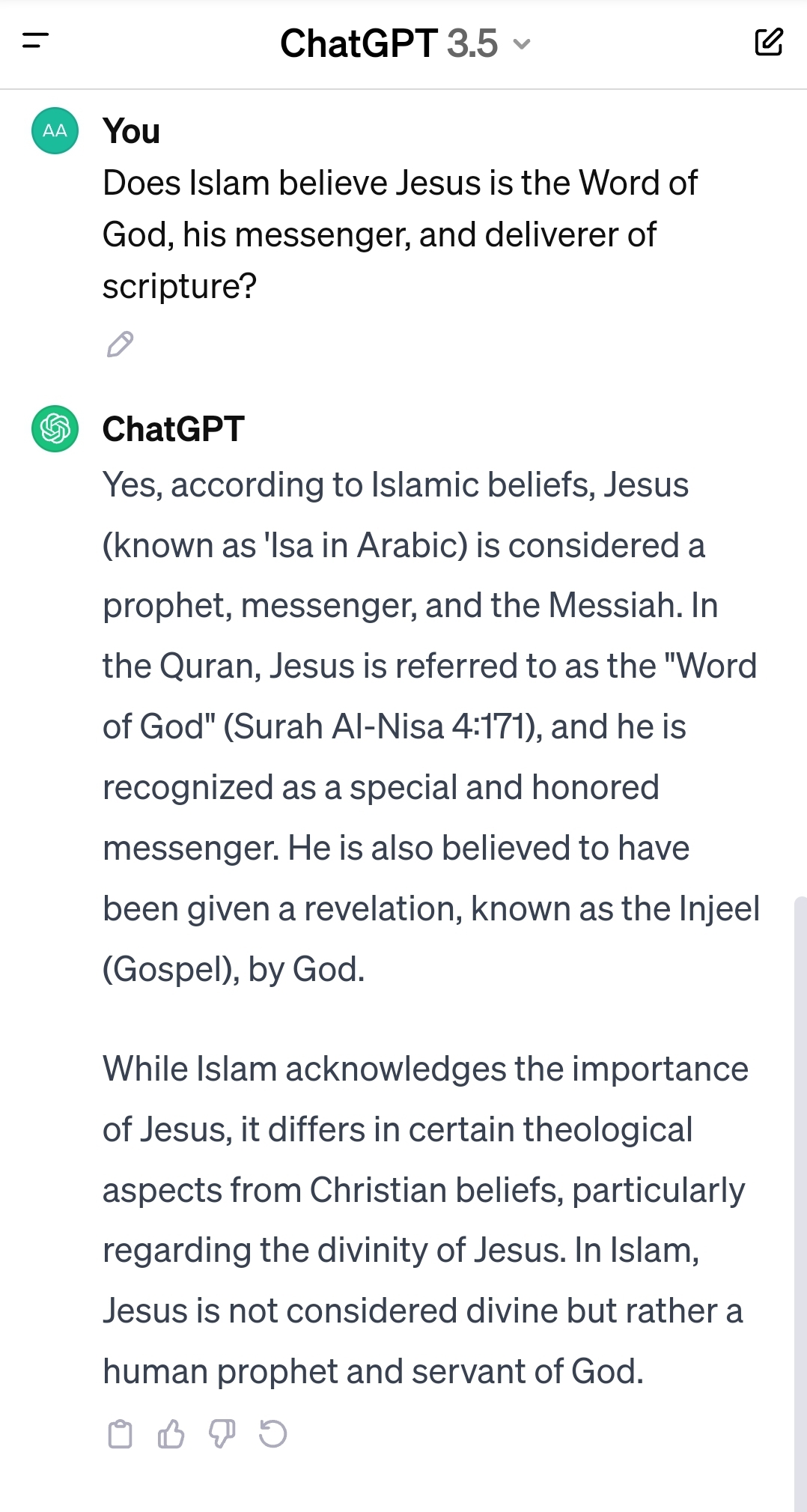Open the ChatGPT model selector title
The height and width of the screenshot is (1512, 807).
coord(358,43)
